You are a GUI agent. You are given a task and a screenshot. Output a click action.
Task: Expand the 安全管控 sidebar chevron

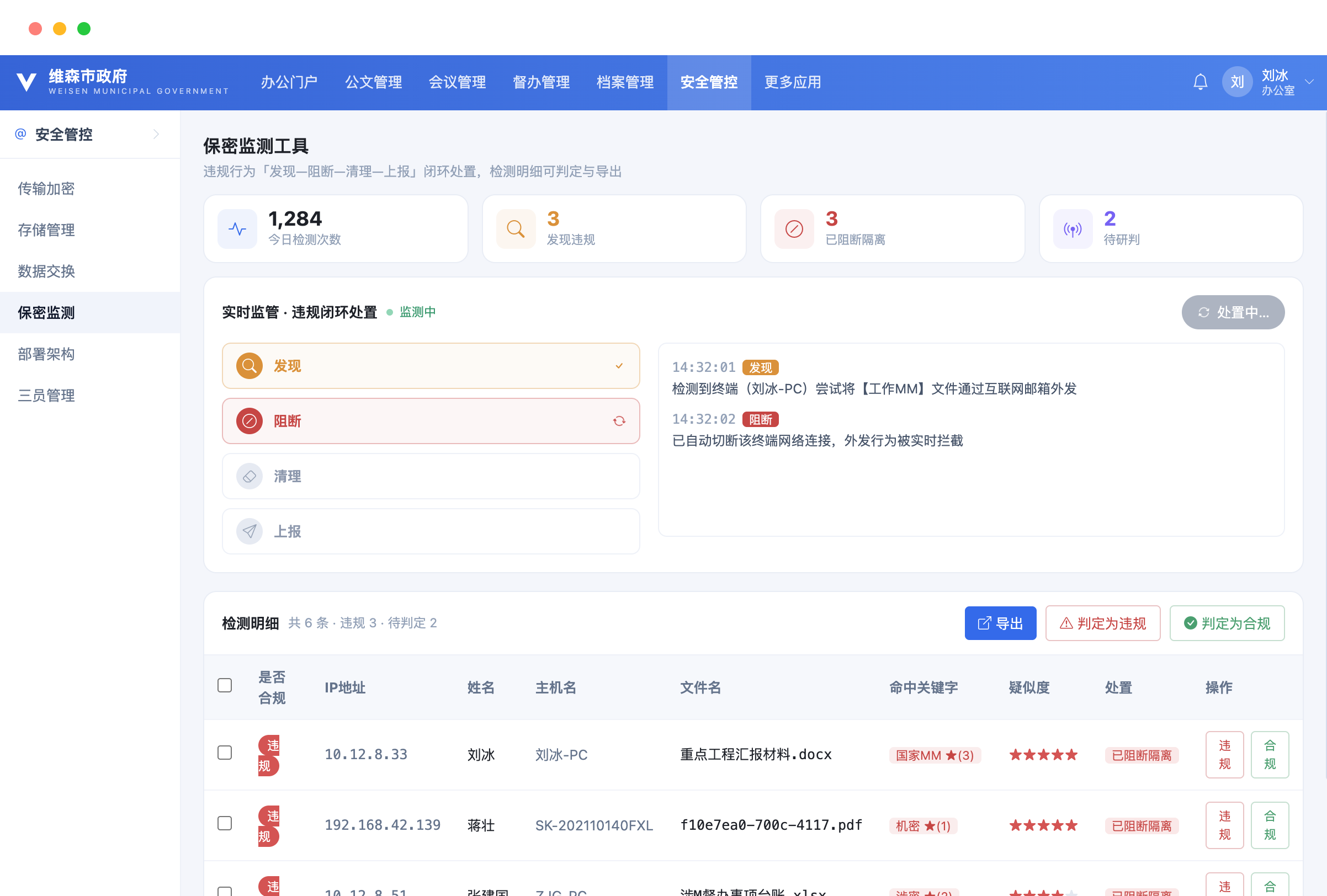[156, 134]
